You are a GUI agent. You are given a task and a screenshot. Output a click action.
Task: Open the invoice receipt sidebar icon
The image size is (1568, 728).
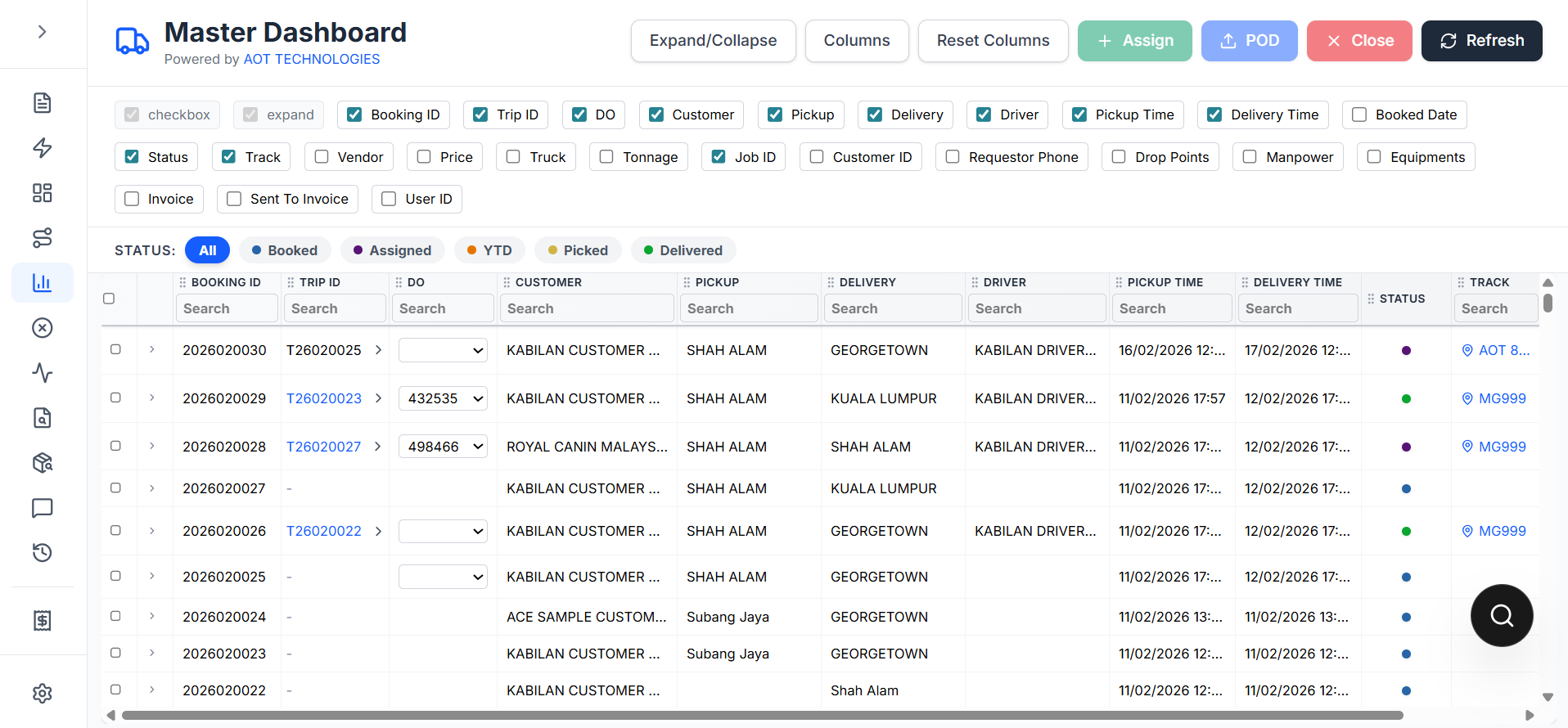[x=43, y=621]
